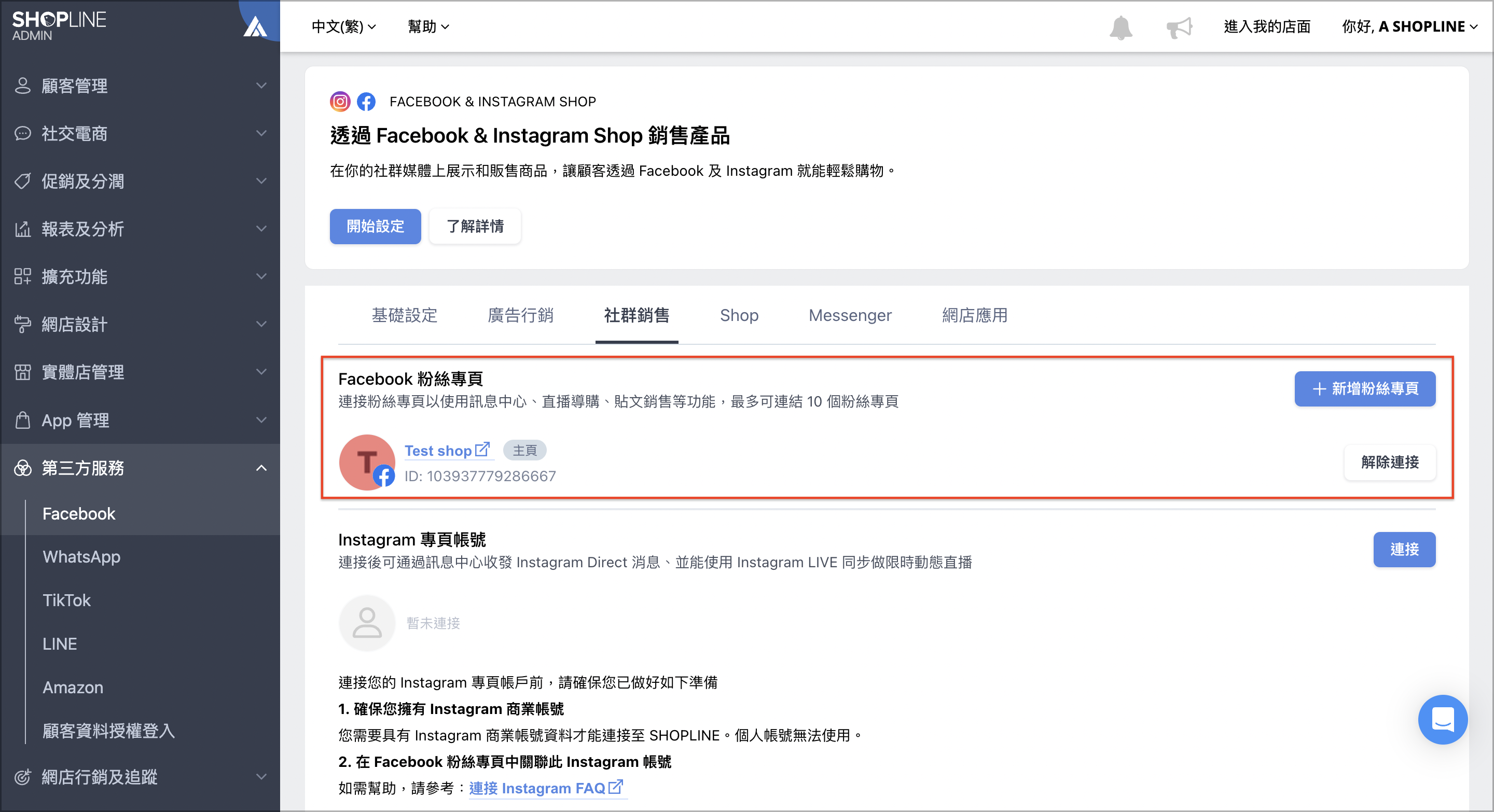The image size is (1494, 812).
Task: Expand the 實體店管理 menu chevron
Action: tap(261, 372)
